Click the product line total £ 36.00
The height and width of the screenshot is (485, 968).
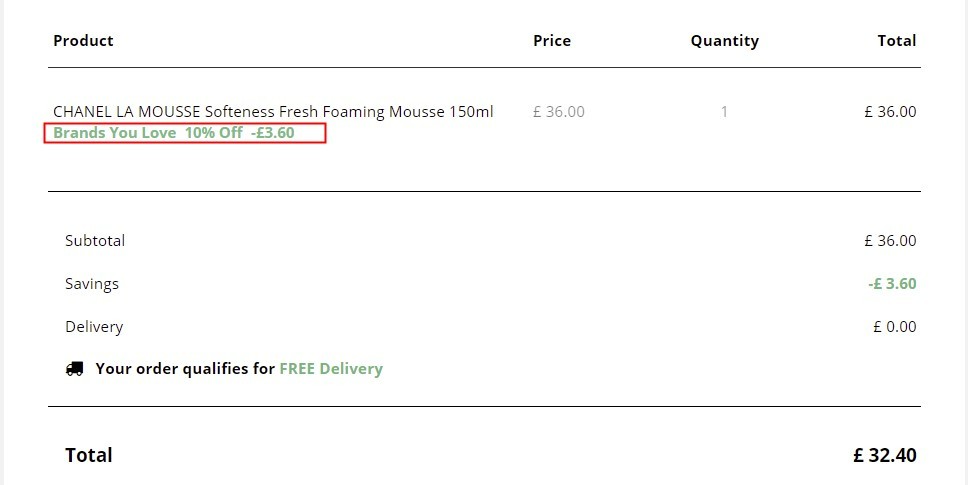[x=890, y=112]
